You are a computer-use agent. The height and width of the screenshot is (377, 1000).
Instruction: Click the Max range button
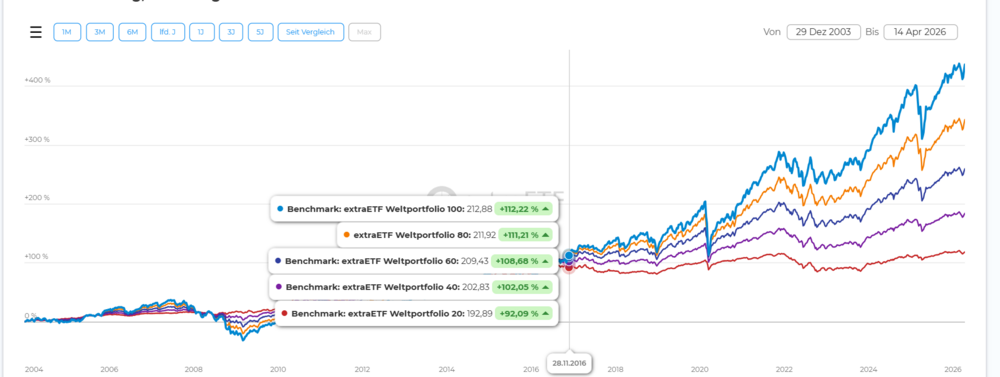coord(364,32)
